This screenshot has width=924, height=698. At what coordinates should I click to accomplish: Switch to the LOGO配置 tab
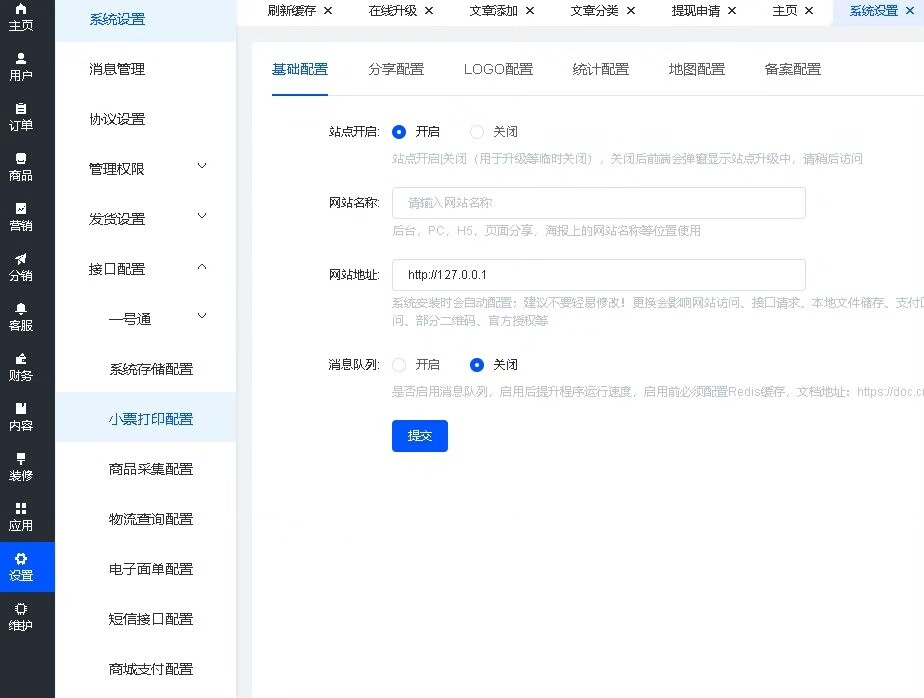click(498, 69)
